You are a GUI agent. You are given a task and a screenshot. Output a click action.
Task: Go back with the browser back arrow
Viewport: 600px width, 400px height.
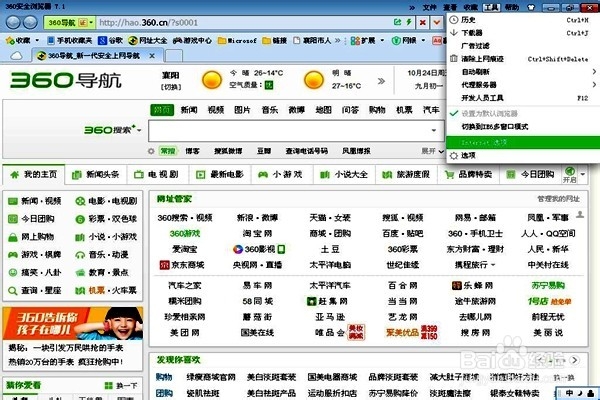[x=13, y=22]
